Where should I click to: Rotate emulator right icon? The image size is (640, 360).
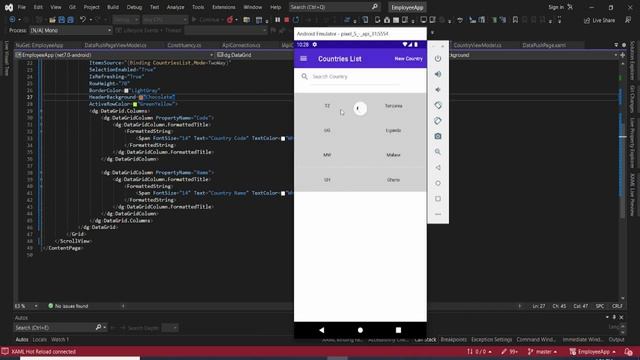438,121
